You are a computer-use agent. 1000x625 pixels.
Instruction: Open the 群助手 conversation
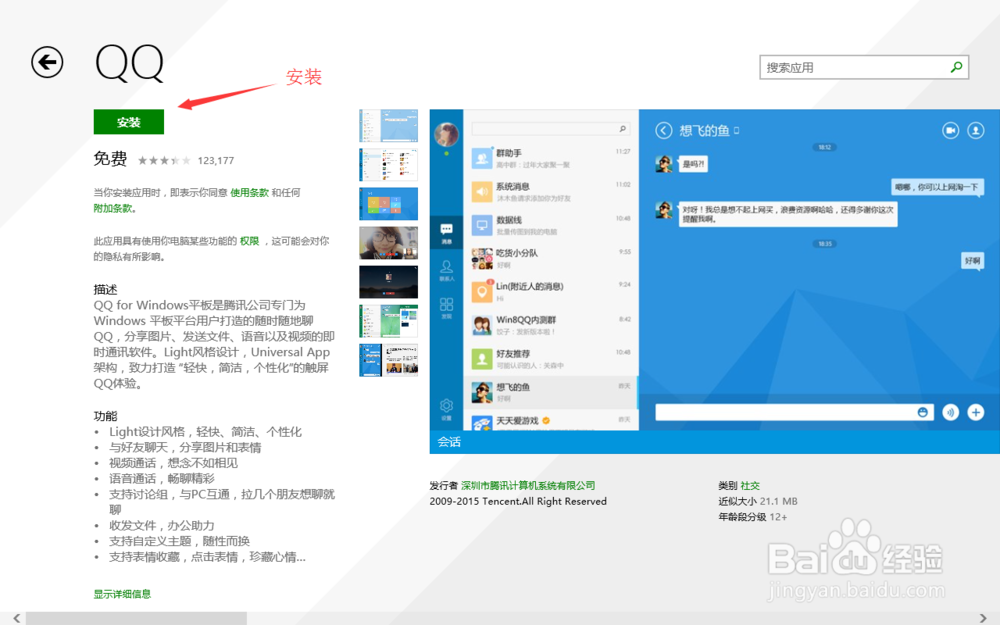tap(551, 158)
